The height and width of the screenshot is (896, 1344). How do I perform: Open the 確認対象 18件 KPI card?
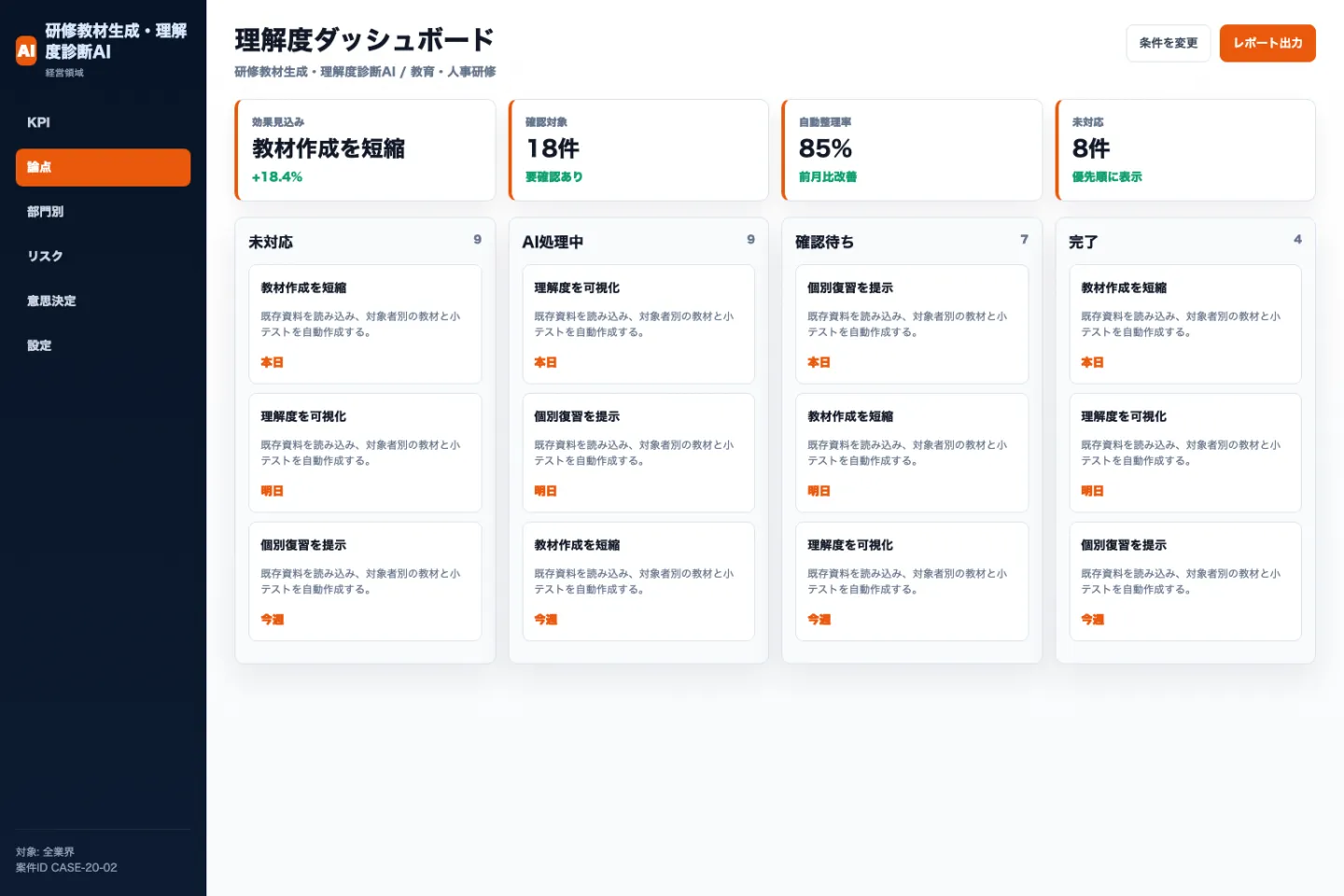638,150
